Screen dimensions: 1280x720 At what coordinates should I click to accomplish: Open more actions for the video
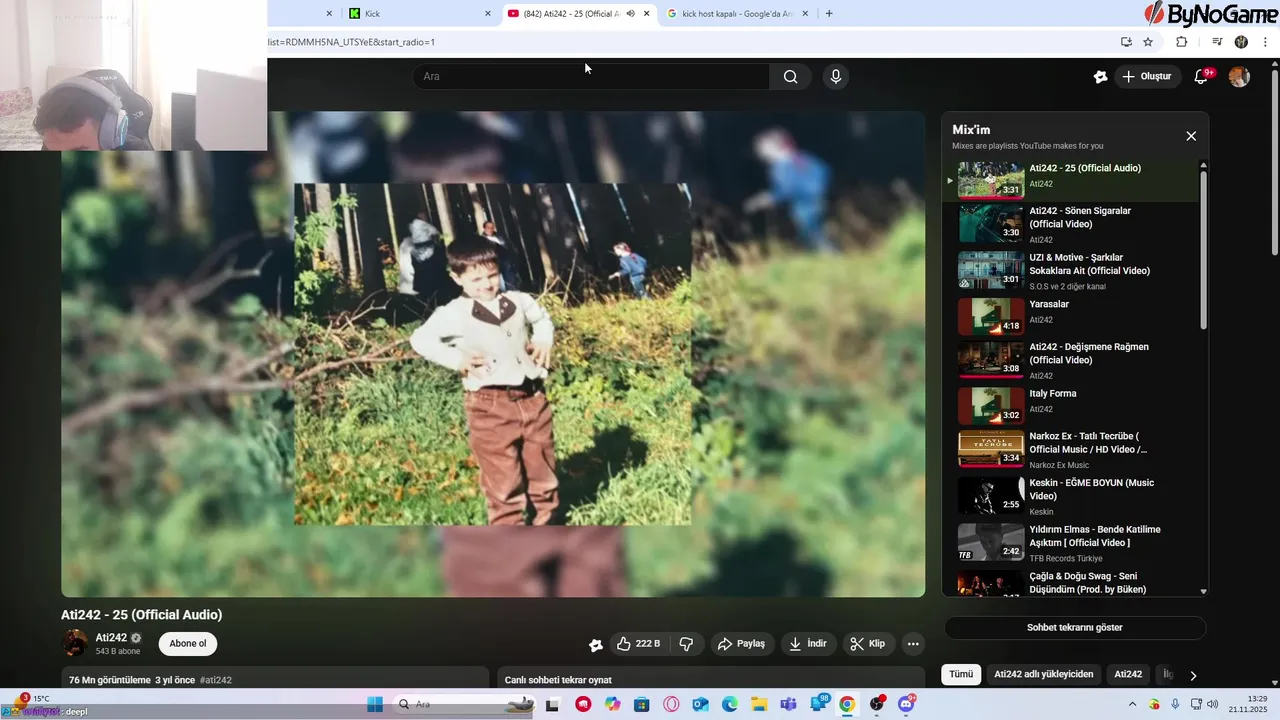912,644
